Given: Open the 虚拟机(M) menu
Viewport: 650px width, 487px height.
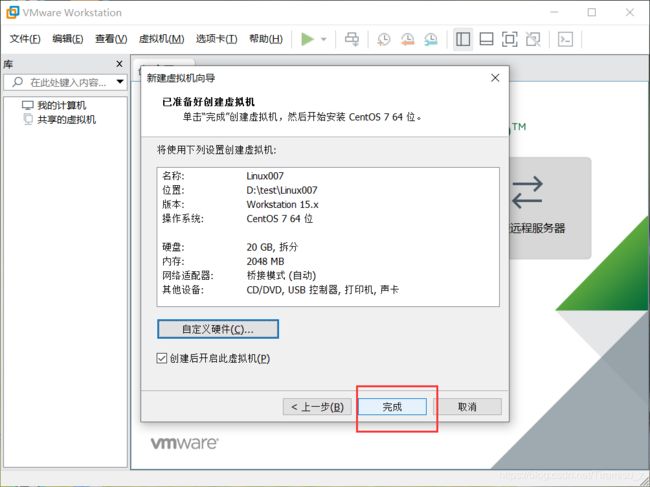Looking at the screenshot, I should (x=161, y=39).
